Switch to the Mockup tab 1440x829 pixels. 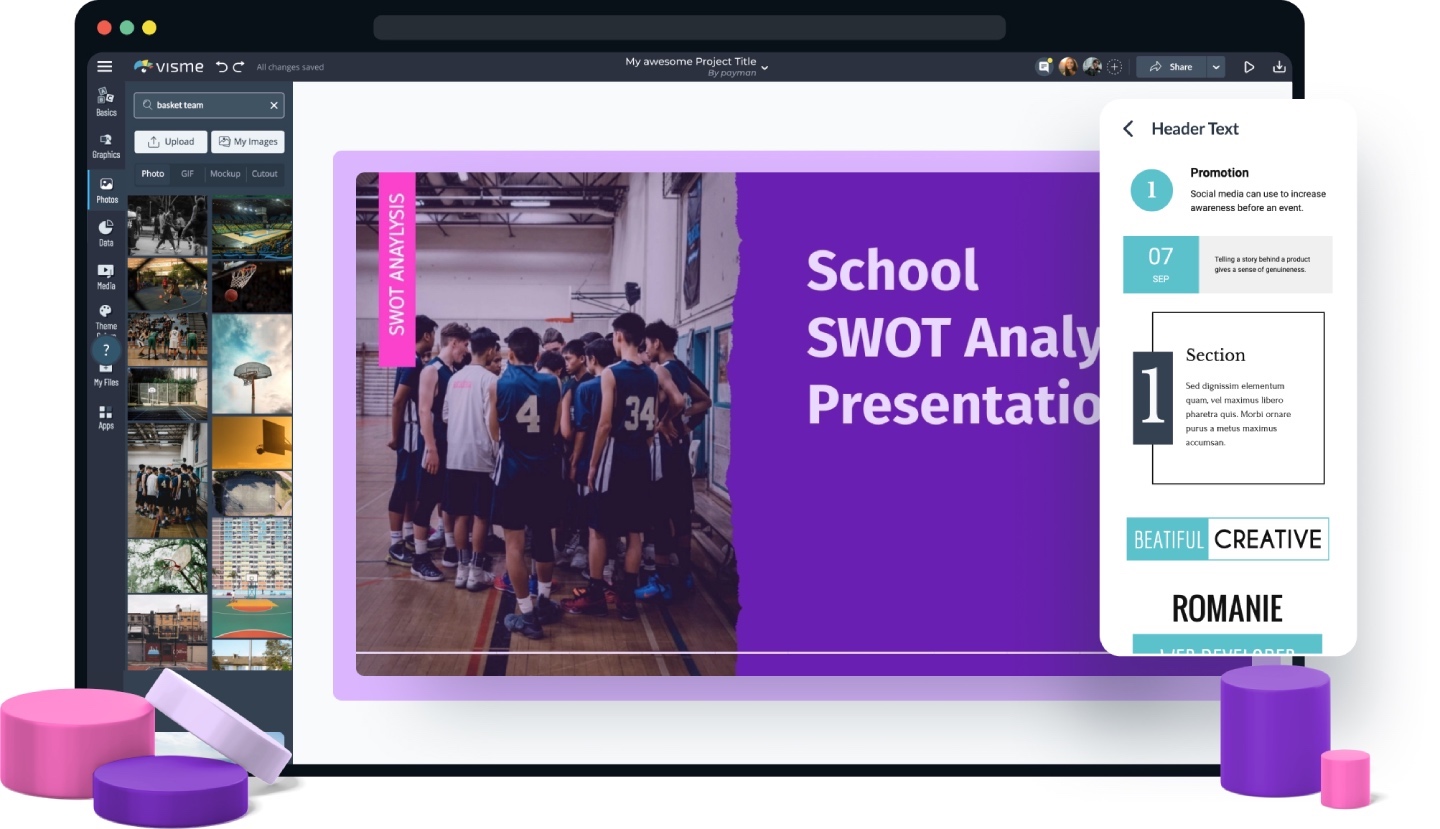click(225, 174)
